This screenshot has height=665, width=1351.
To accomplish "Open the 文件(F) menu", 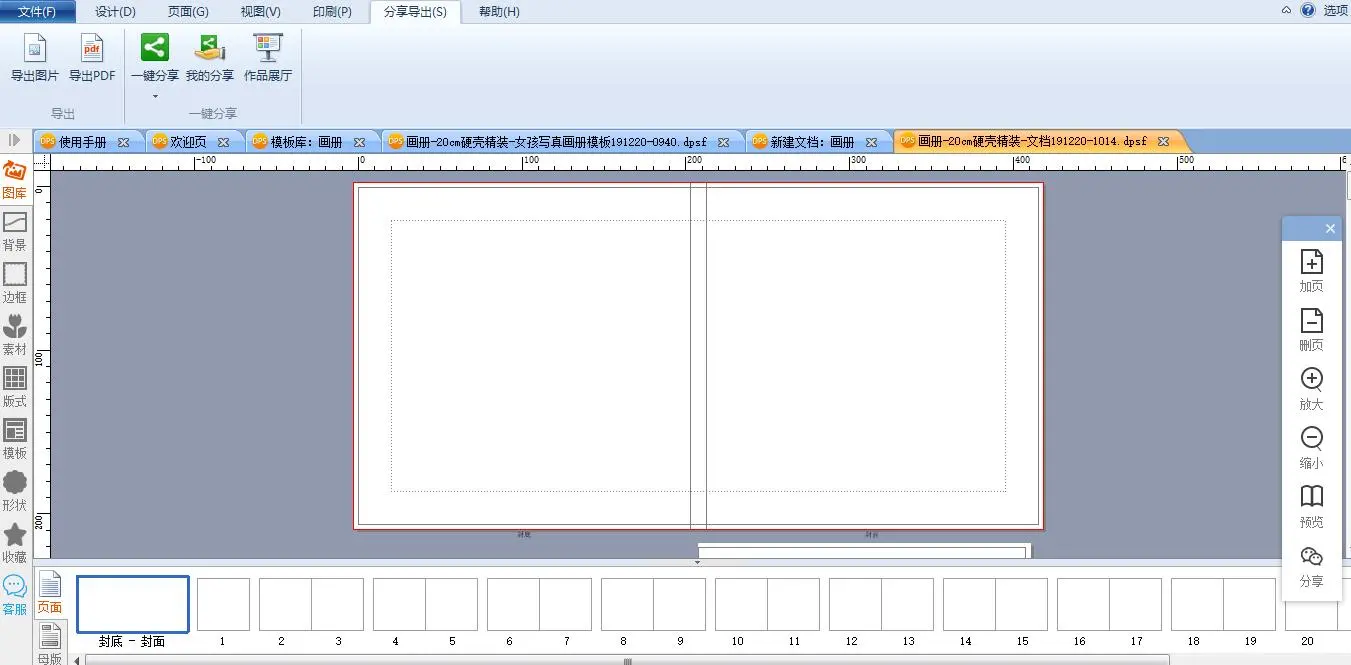I will 37,11.
